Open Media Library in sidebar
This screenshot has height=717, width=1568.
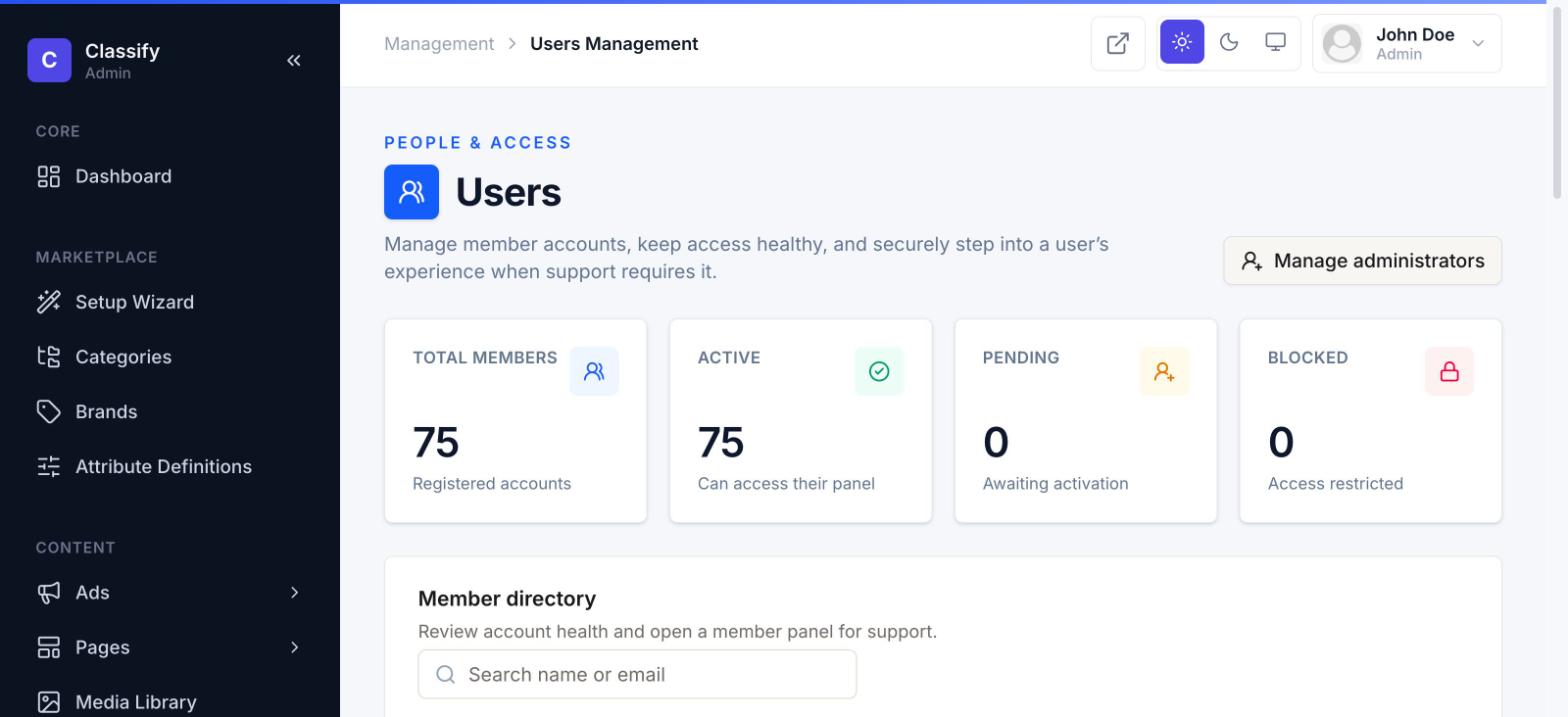[170, 702]
